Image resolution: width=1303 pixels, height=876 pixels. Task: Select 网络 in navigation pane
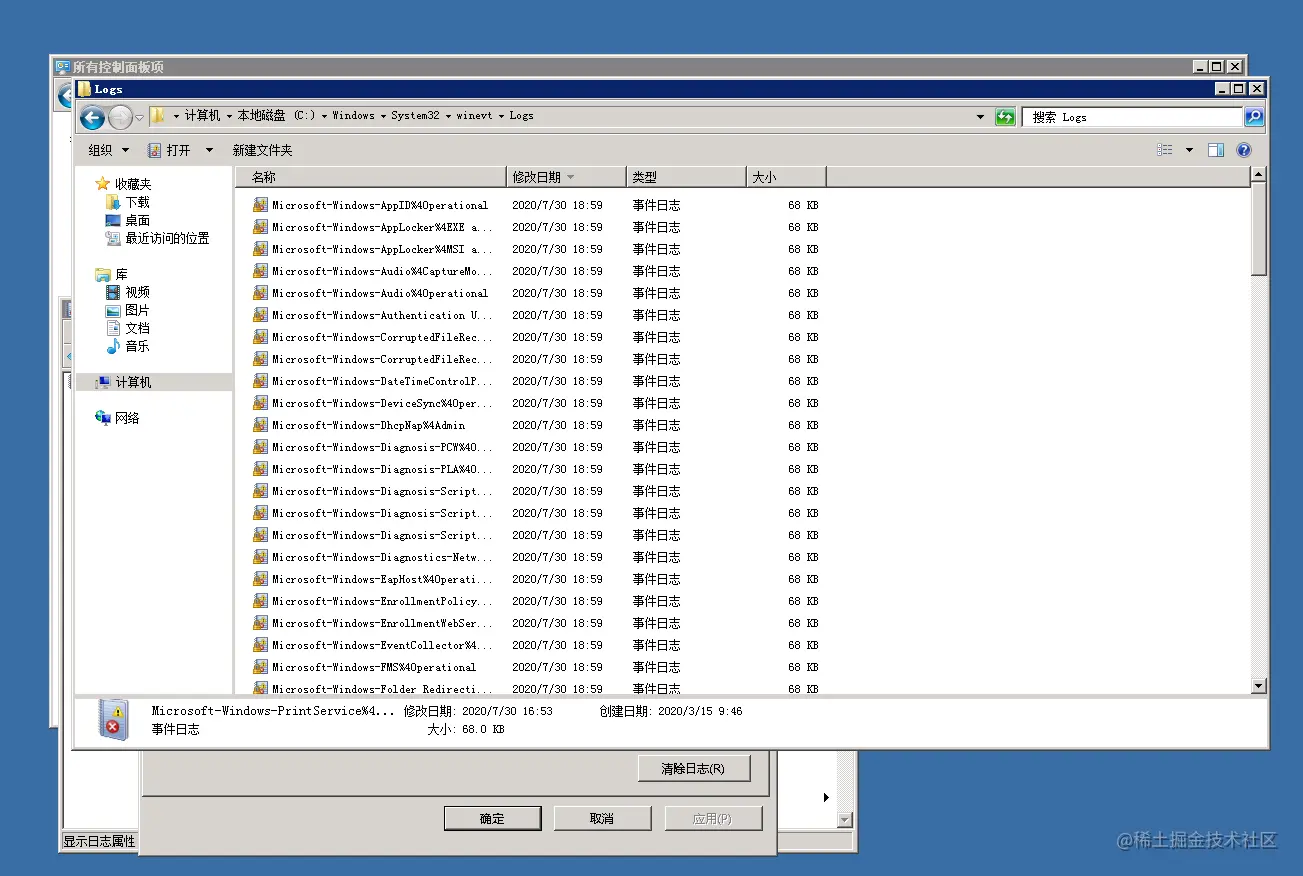point(118,418)
